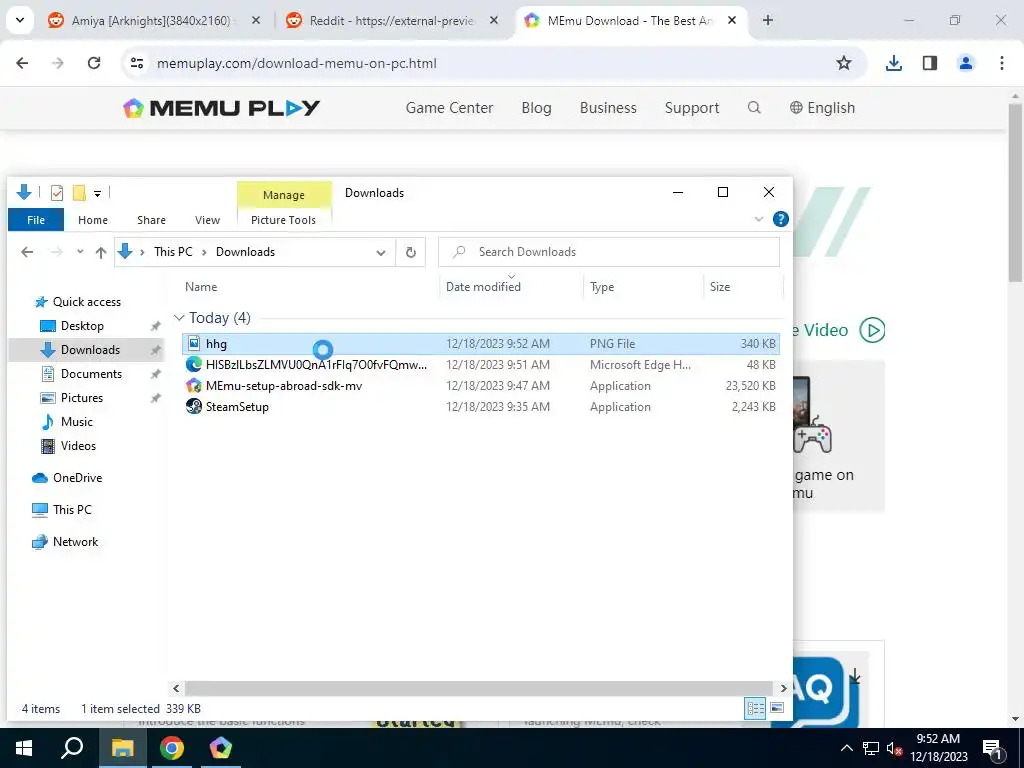Click the Windows Start button
The height and width of the screenshot is (768, 1024).
24,748
